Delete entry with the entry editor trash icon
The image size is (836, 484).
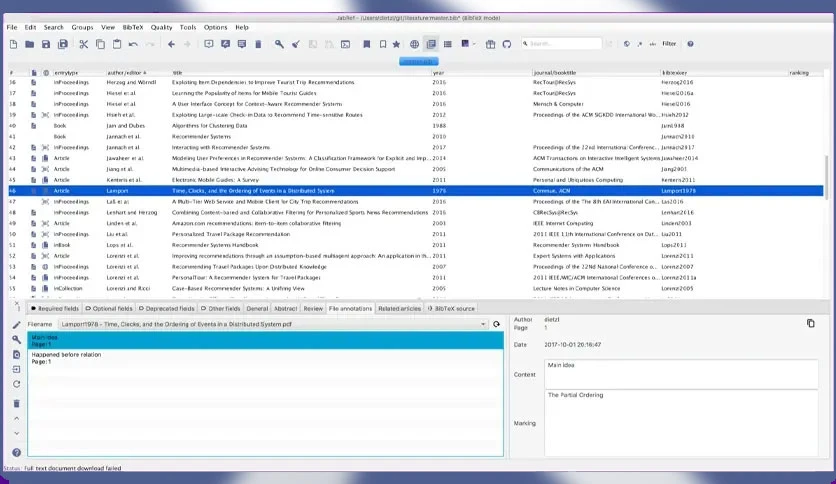[17, 404]
